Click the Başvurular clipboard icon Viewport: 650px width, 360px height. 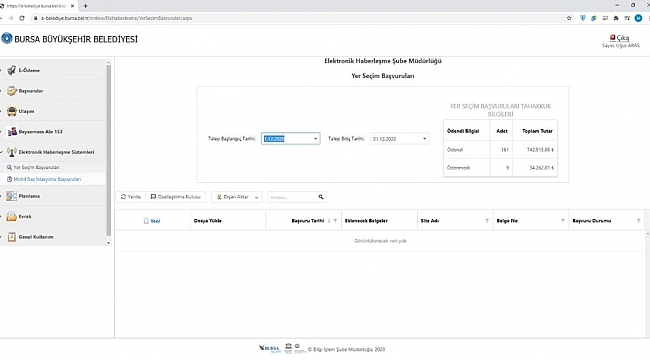click(x=12, y=90)
